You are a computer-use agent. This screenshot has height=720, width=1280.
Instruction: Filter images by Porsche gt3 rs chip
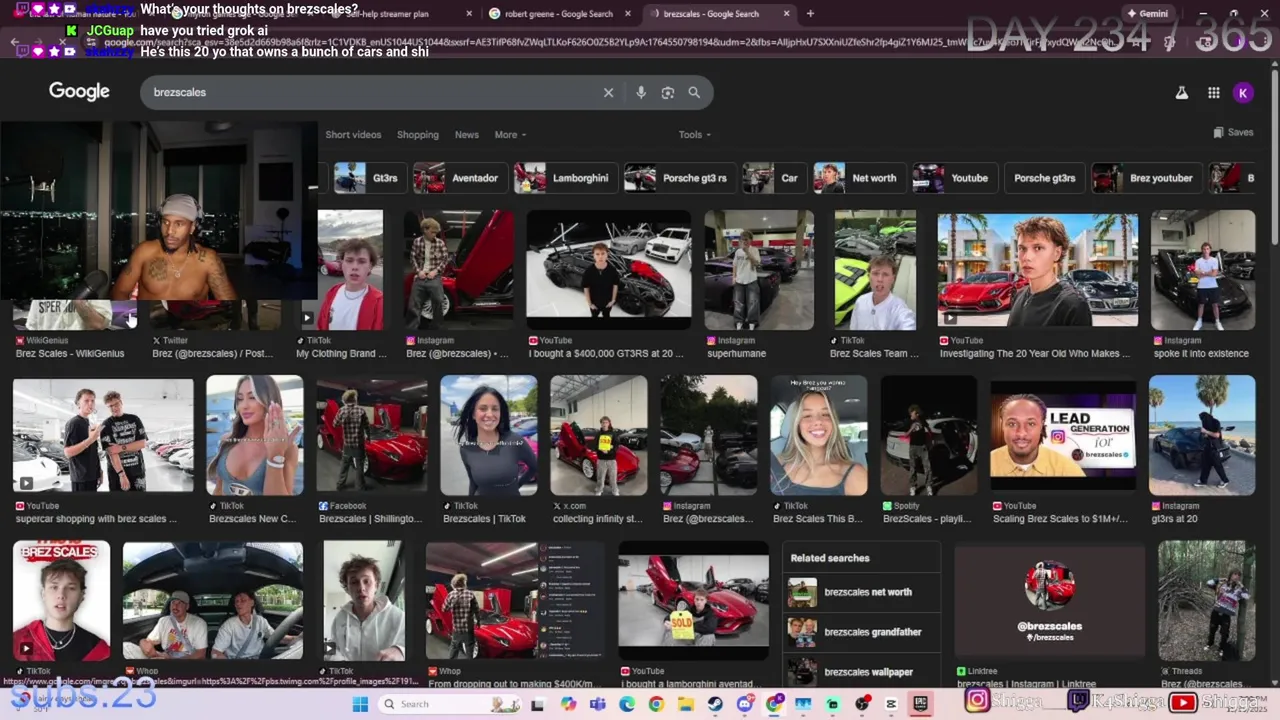[x=678, y=178]
